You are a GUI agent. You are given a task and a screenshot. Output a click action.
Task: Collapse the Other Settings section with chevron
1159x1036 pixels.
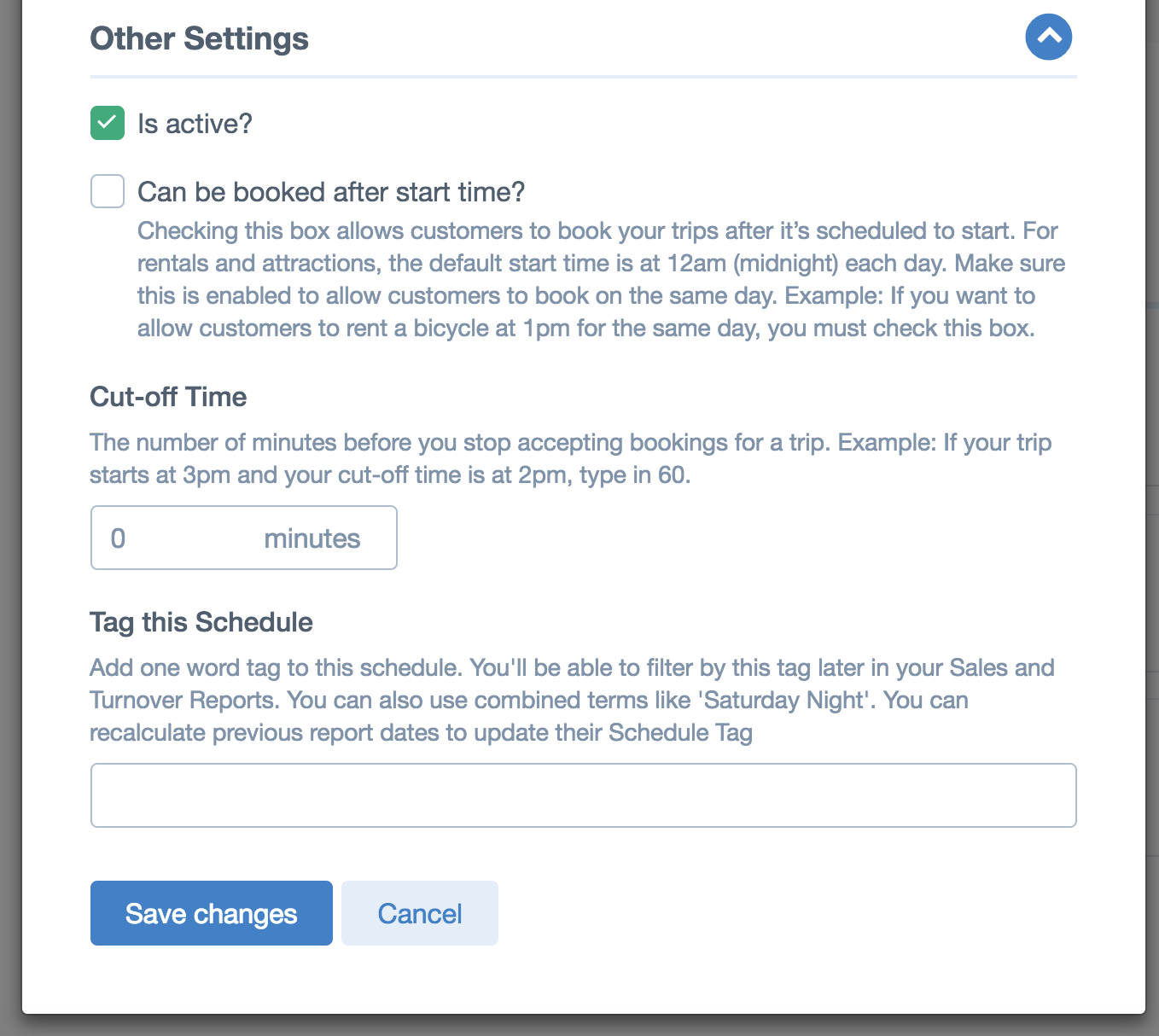pyautogui.click(x=1048, y=38)
